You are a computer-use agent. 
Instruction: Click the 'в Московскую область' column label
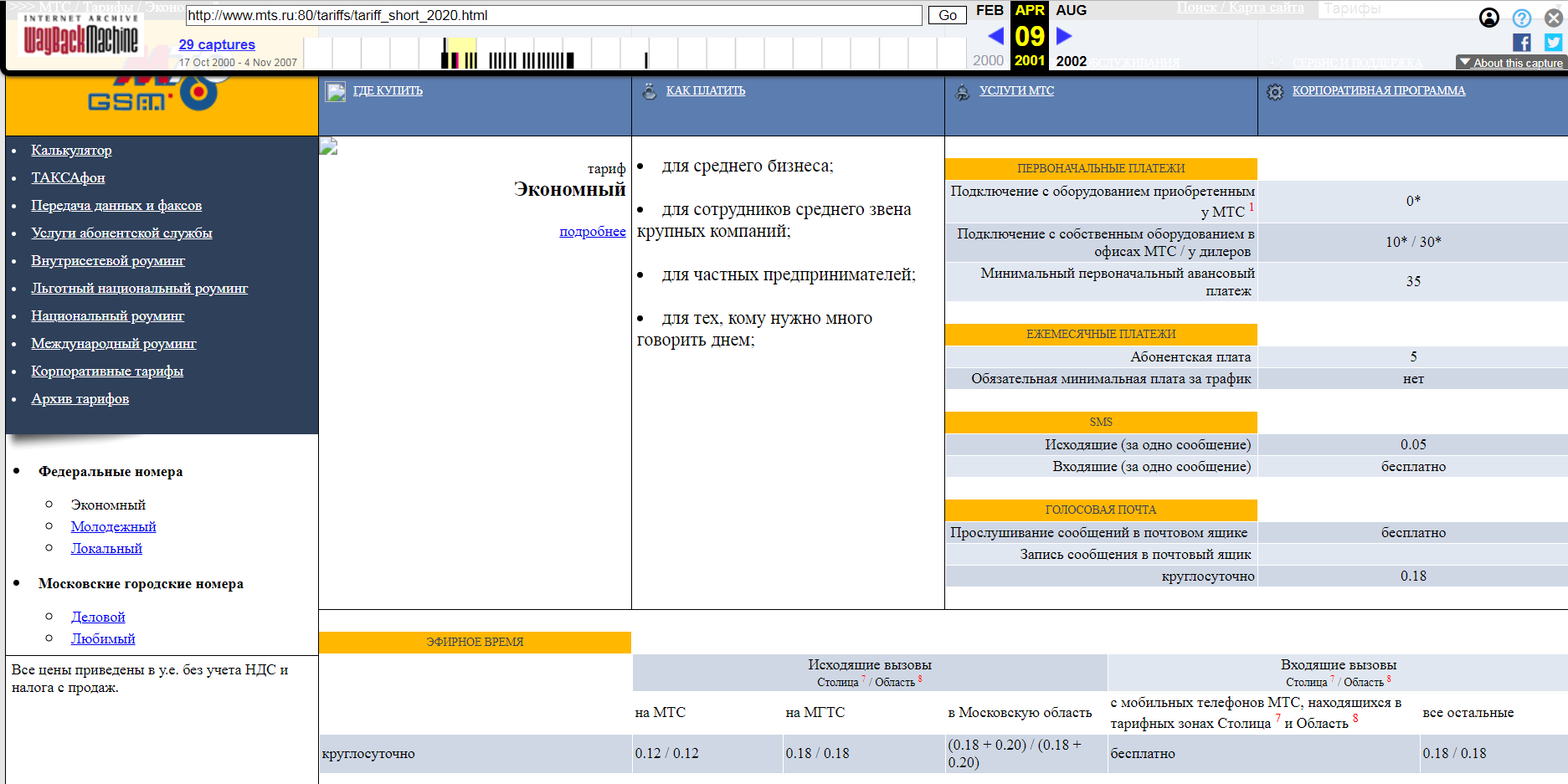coord(1020,712)
